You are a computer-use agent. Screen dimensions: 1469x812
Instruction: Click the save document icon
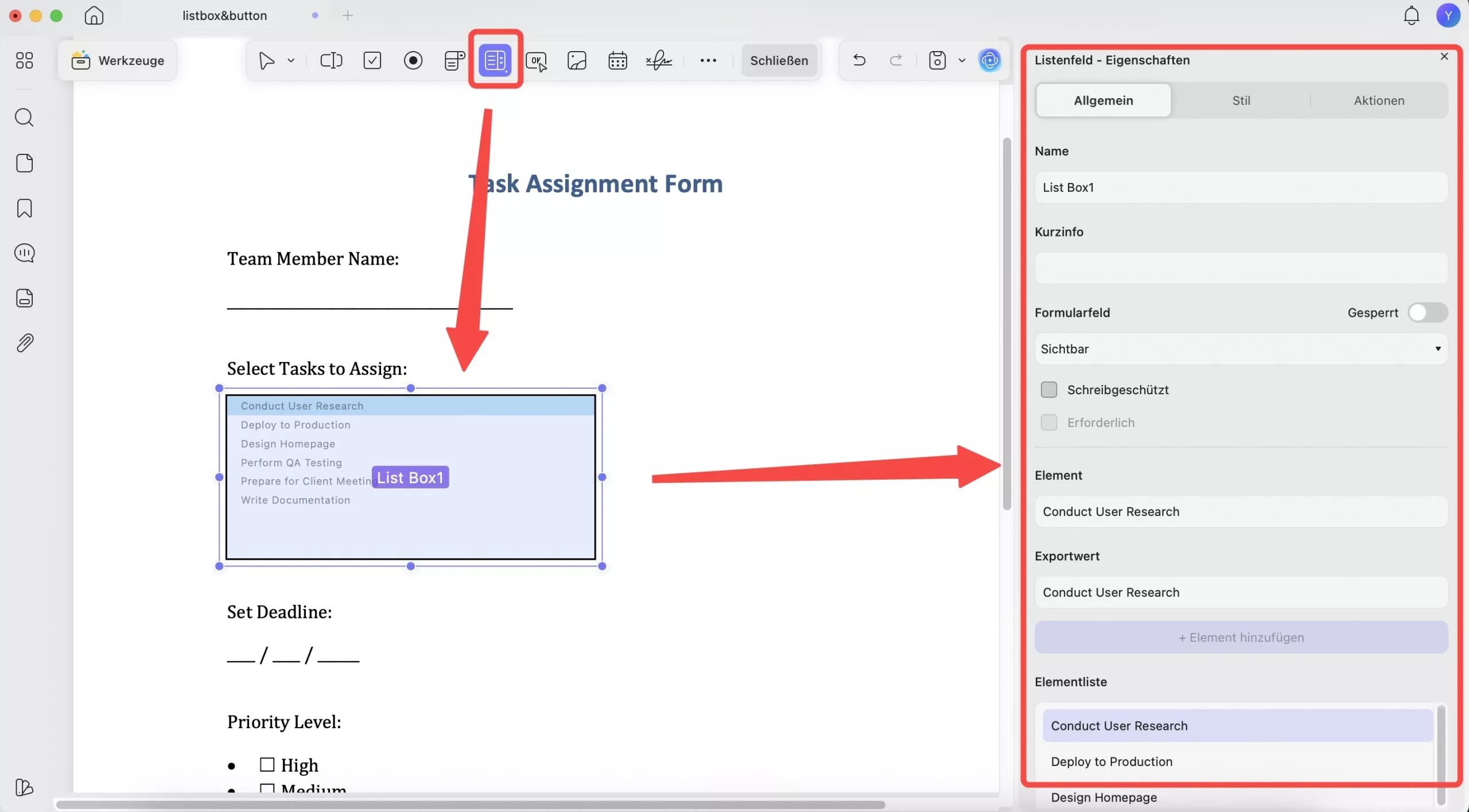pyautogui.click(x=937, y=60)
